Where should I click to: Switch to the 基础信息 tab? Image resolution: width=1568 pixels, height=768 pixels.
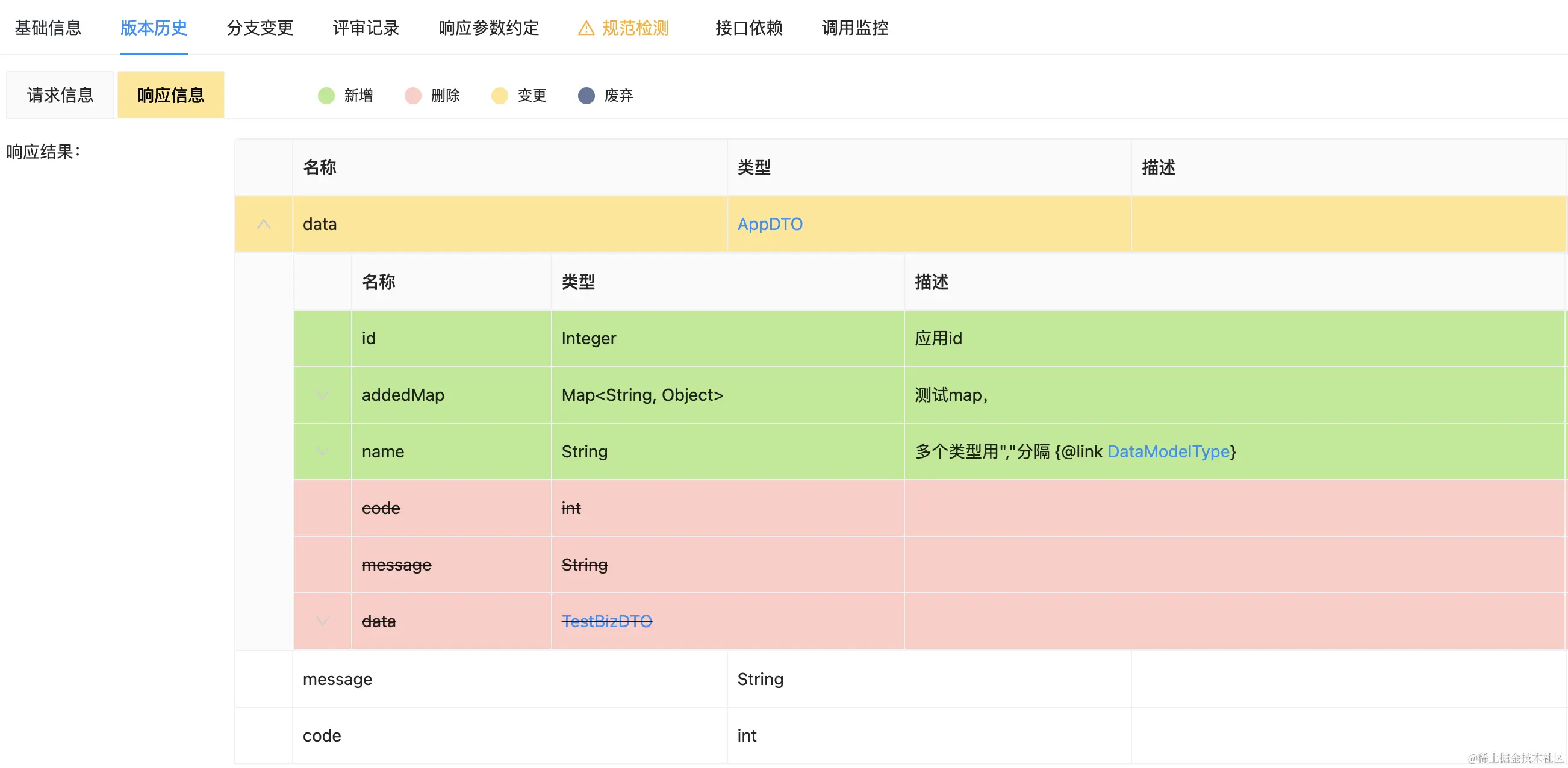point(48,28)
